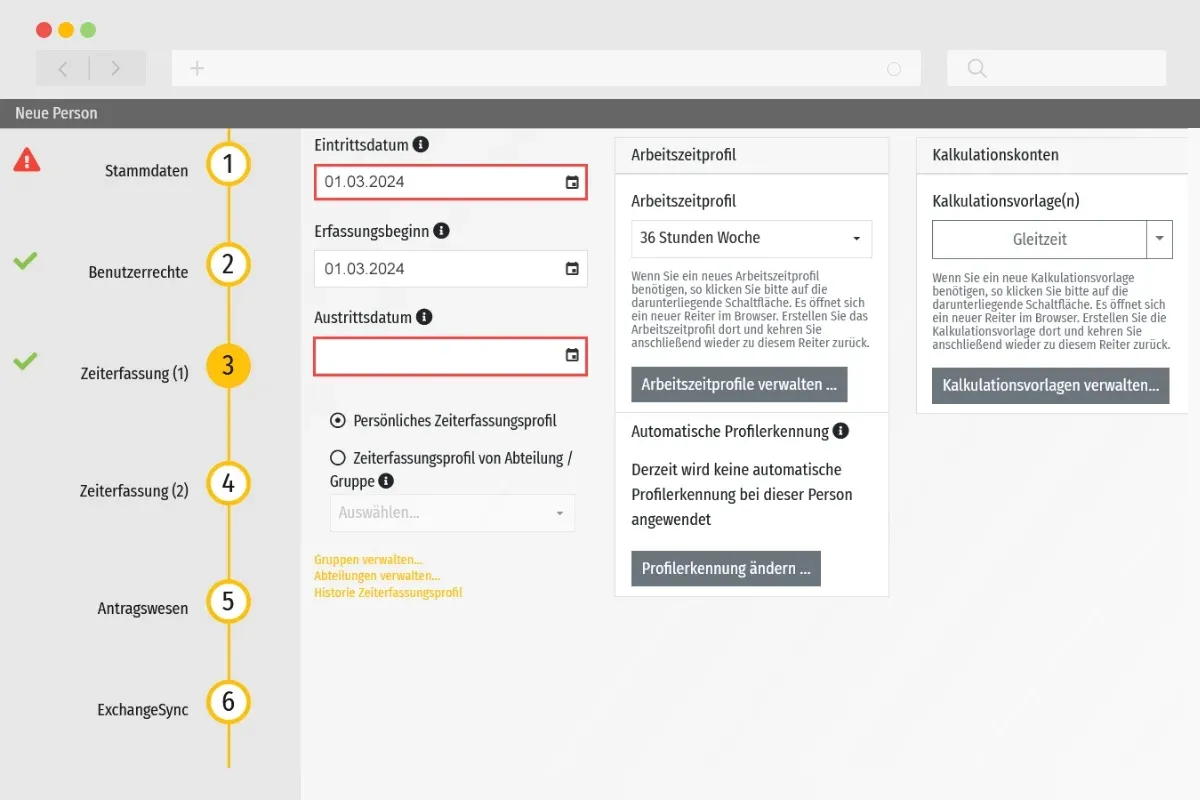The height and width of the screenshot is (800, 1200).
Task: Go to step 2 Benutzerrechte
Action: (228, 265)
